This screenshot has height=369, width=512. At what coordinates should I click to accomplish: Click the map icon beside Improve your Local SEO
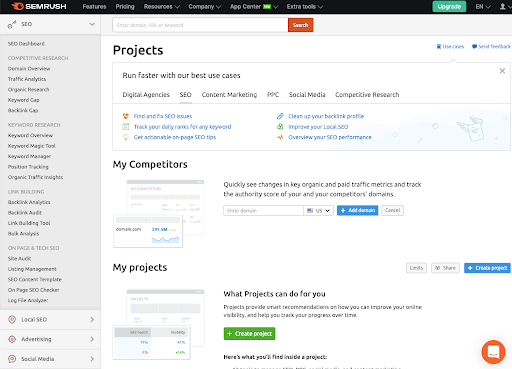(x=280, y=127)
